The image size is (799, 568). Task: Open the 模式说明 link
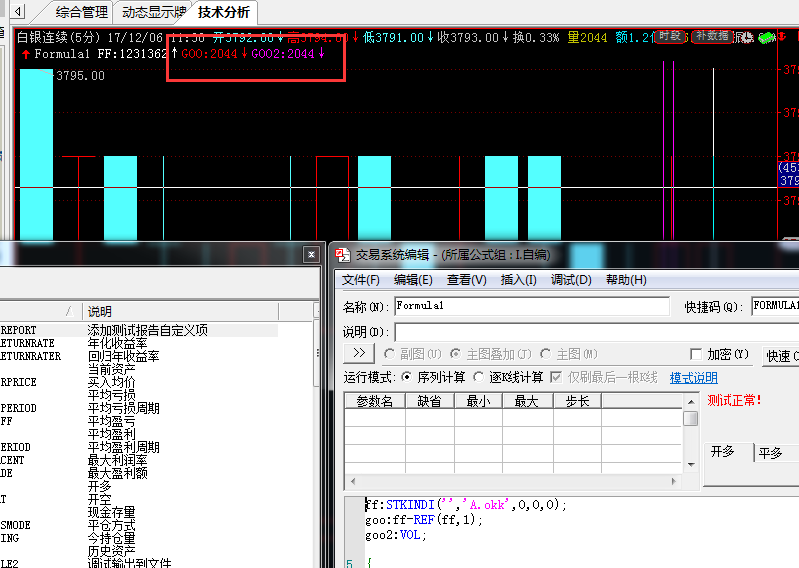tap(693, 377)
